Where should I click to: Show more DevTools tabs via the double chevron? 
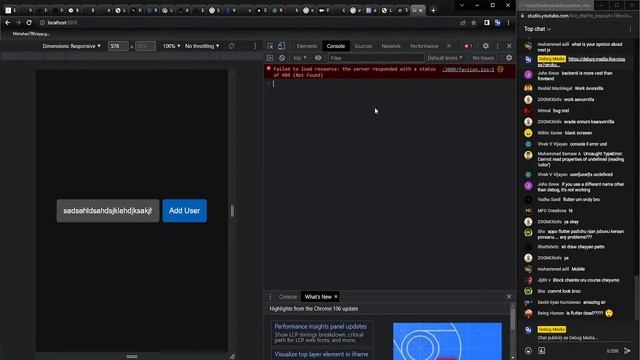pyautogui.click(x=449, y=46)
